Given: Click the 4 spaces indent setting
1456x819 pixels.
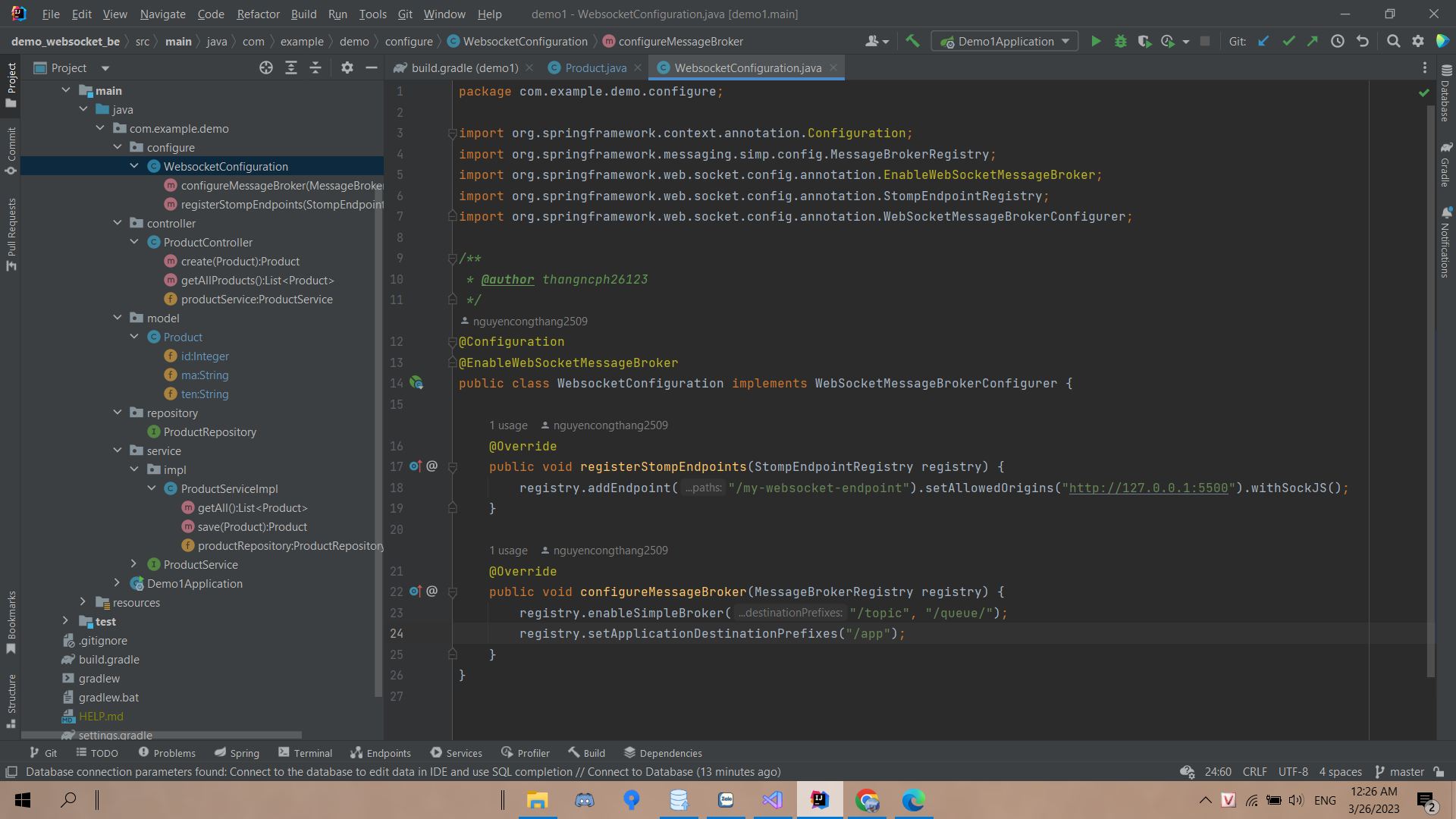Looking at the screenshot, I should pos(1340,772).
